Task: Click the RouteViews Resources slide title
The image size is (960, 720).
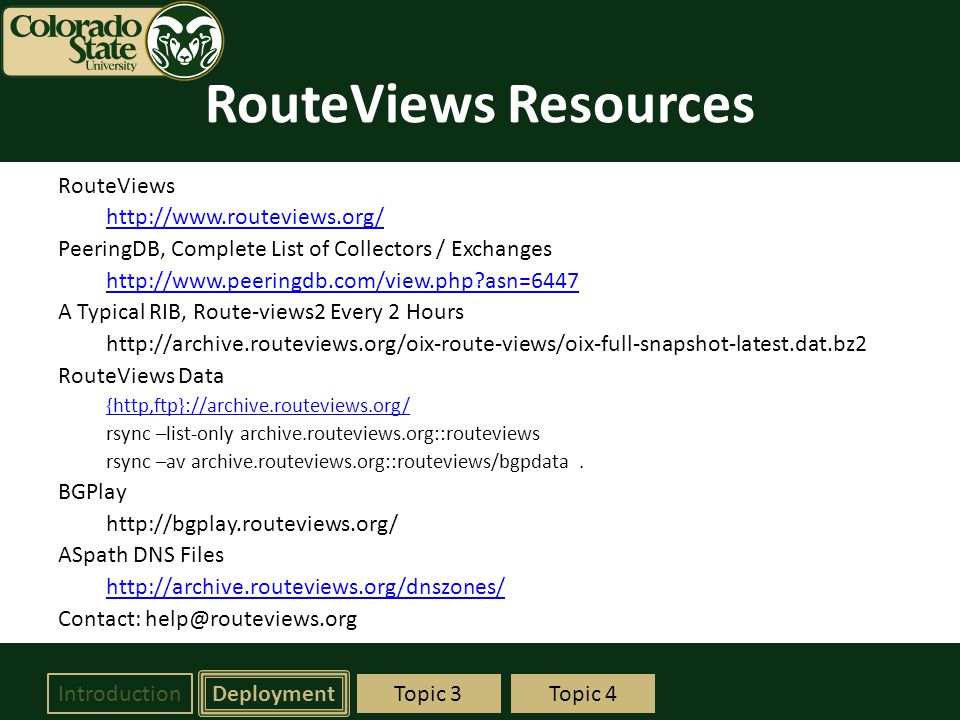Action: (x=480, y=104)
